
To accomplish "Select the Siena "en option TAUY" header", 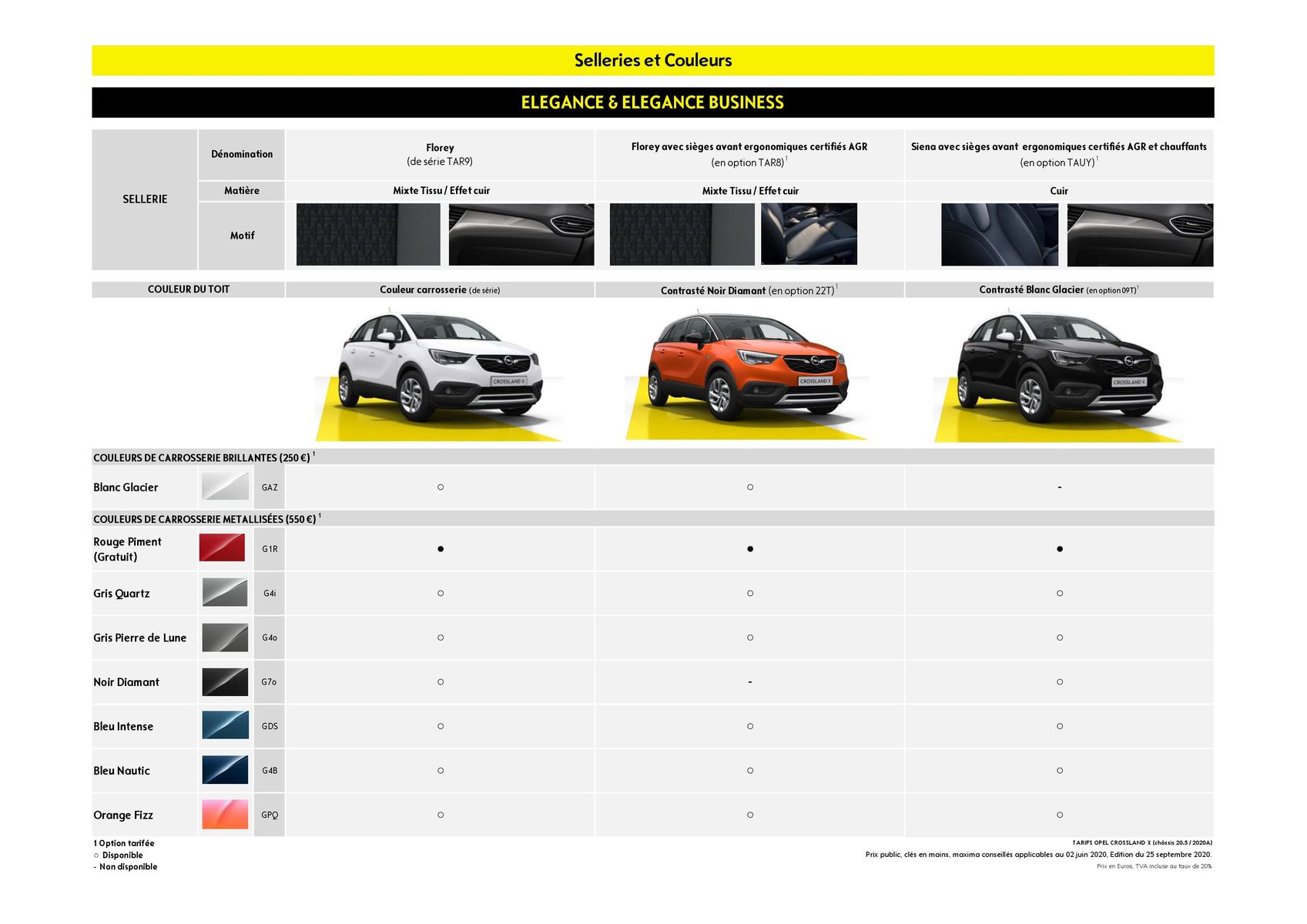I will [1059, 154].
